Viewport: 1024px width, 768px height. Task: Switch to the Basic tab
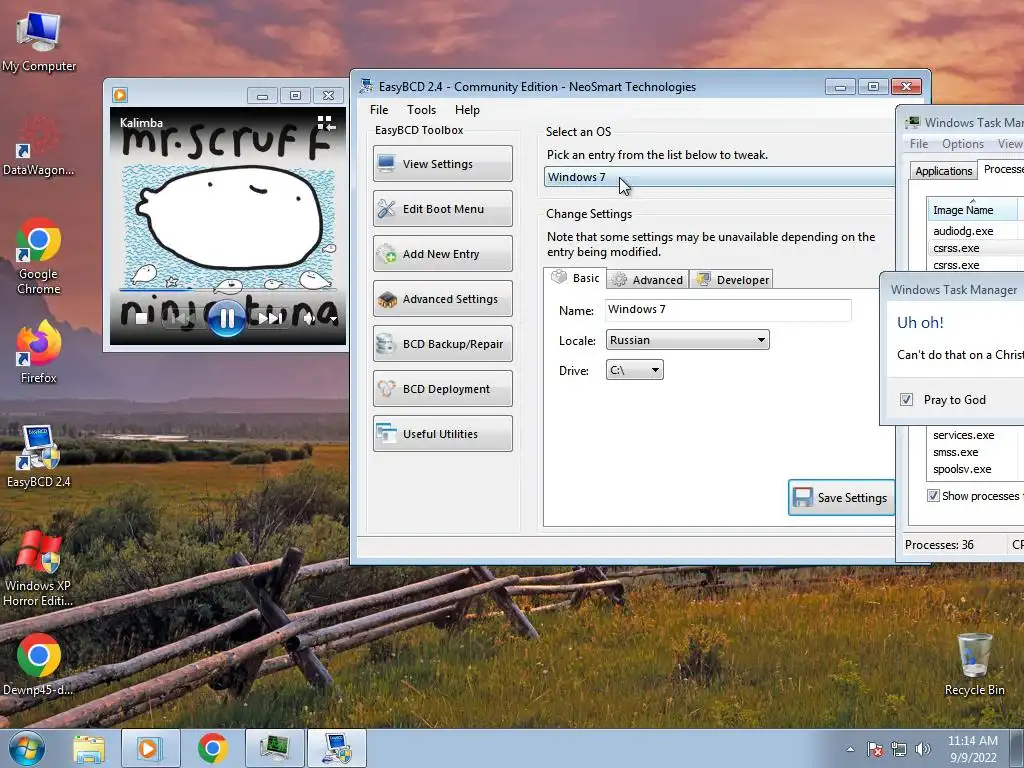click(x=575, y=278)
